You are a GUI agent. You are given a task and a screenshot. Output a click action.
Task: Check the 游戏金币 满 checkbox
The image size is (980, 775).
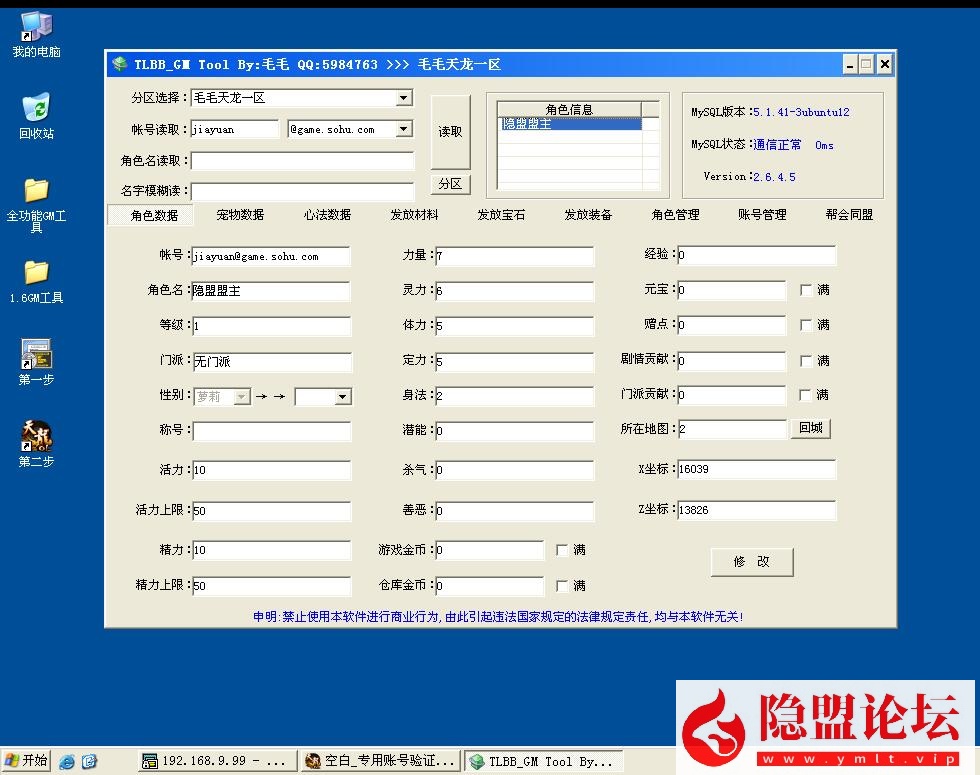point(562,550)
